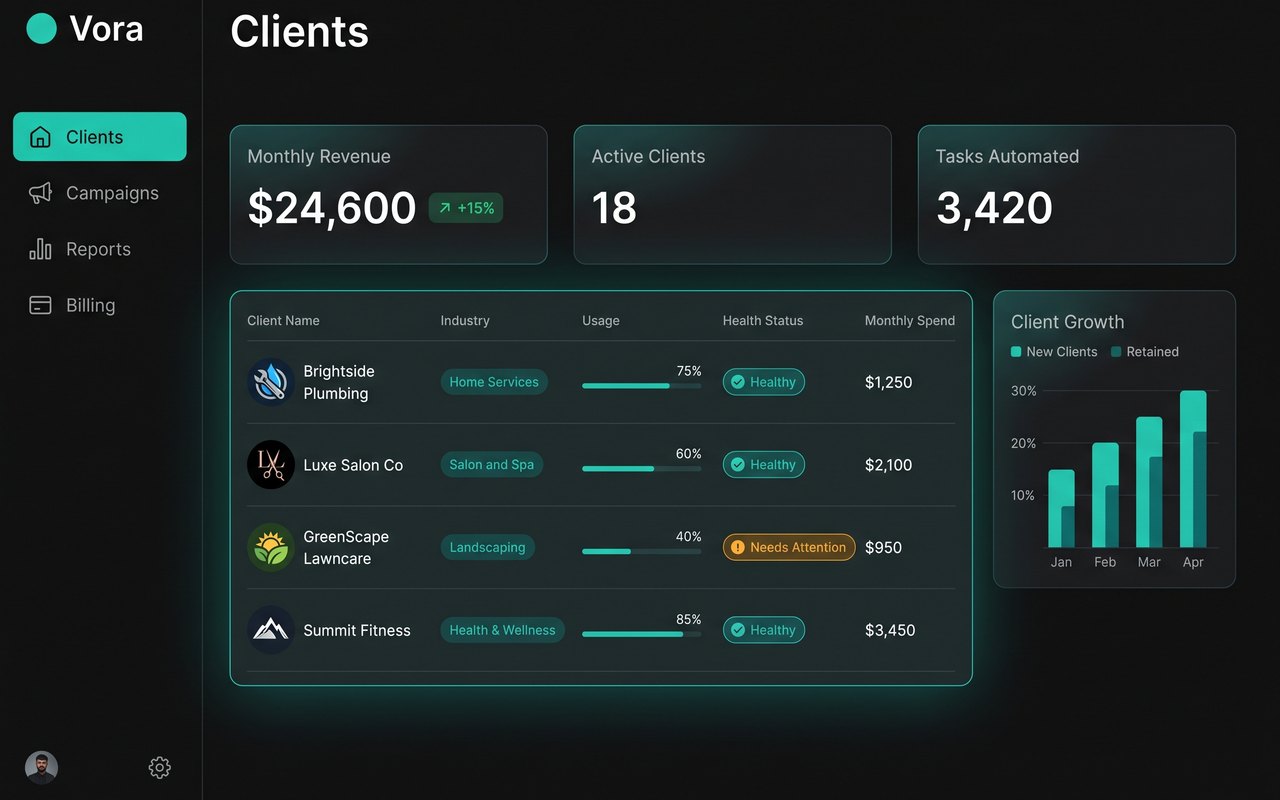
Task: Click the user avatar in sidebar
Action: [41, 767]
